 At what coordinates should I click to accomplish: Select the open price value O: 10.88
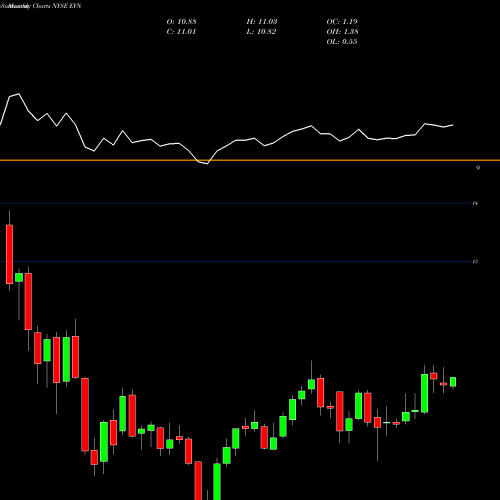[182, 22]
